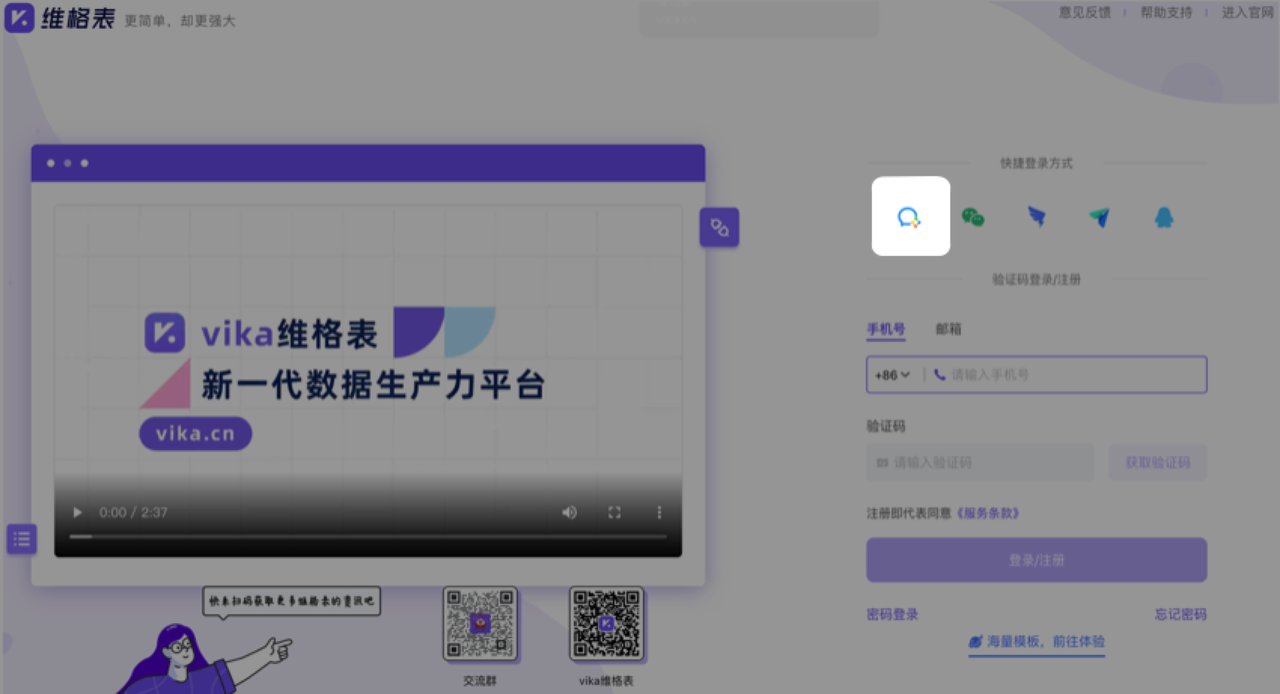The image size is (1280, 694).
Task: Select the WeCom quick login icon
Action: pos(910,216)
